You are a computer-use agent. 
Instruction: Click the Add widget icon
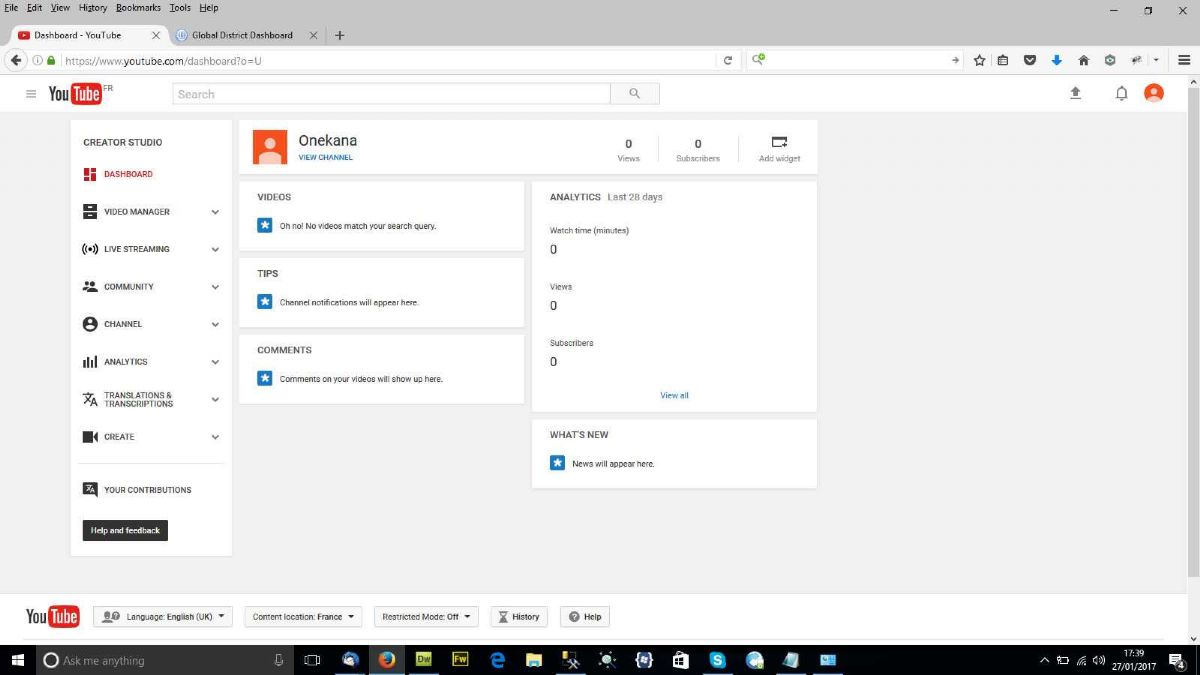(x=780, y=142)
